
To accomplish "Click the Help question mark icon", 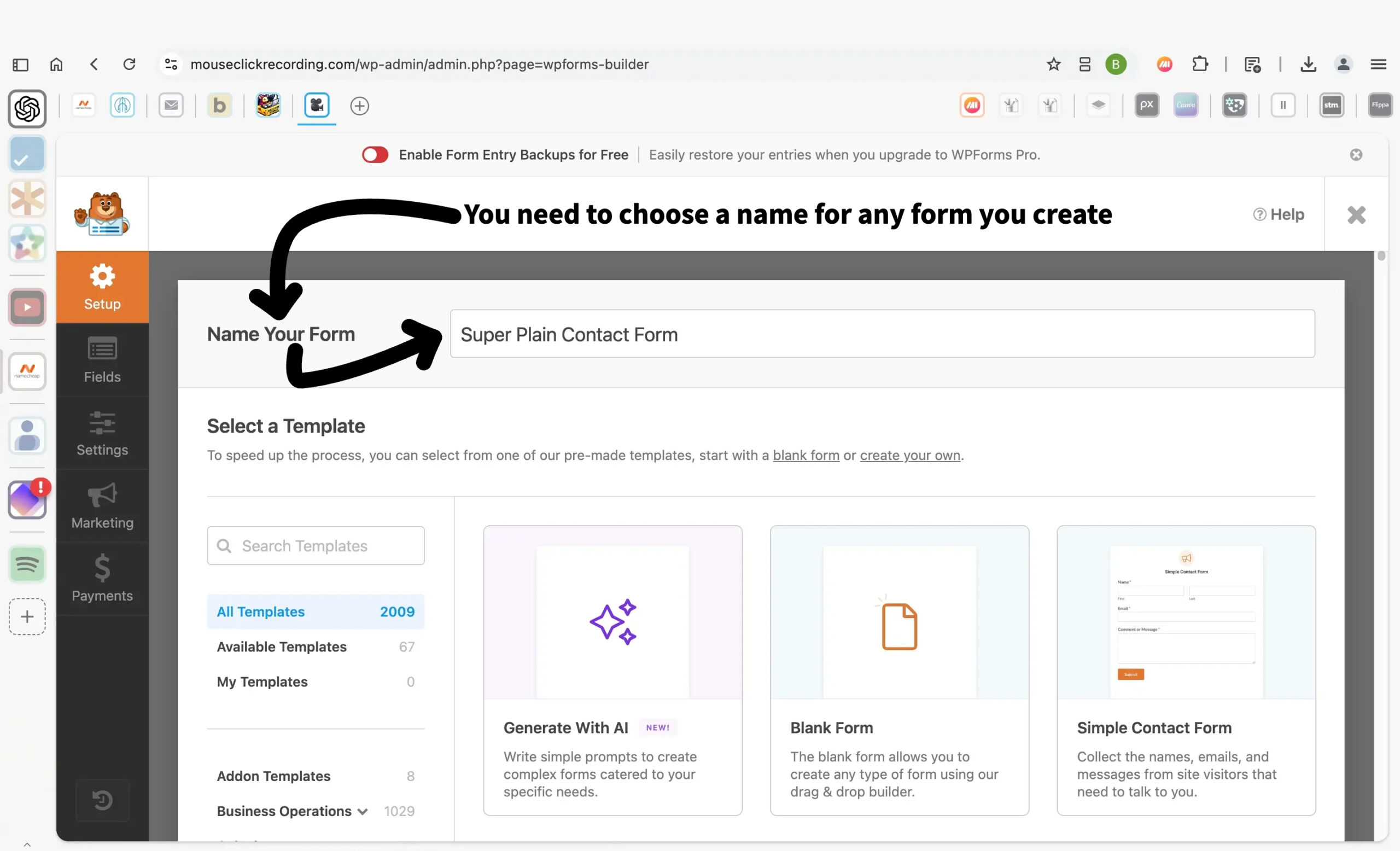I will coord(1259,214).
